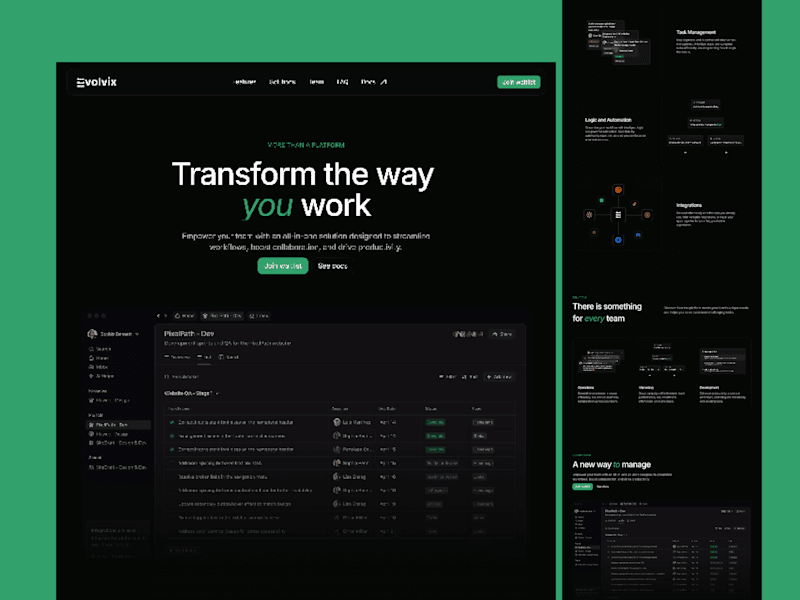Screen dimensions: 800x600
Task: Uncheck the first completed task checkbox
Action: [172, 422]
